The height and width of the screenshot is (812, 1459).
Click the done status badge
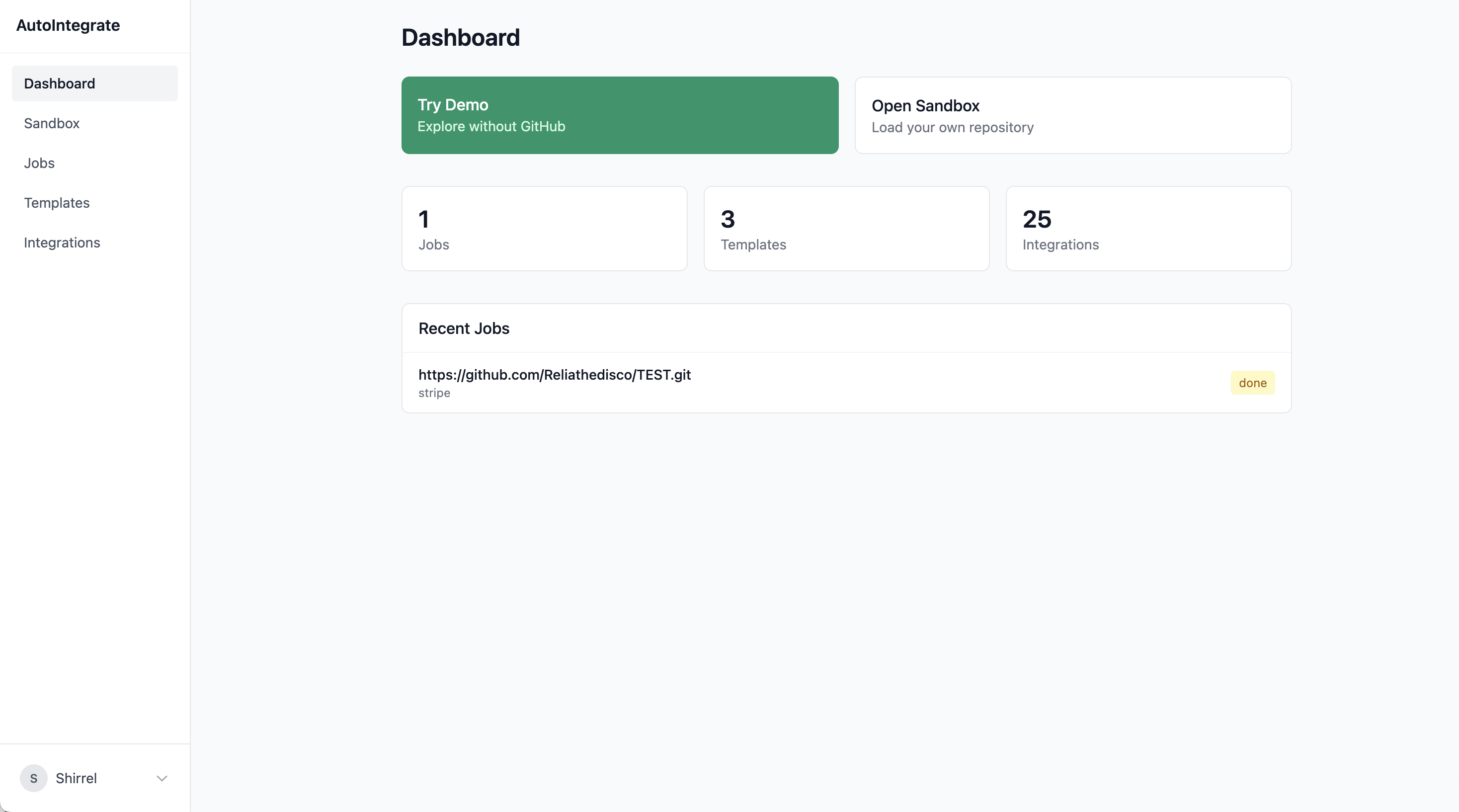point(1252,383)
